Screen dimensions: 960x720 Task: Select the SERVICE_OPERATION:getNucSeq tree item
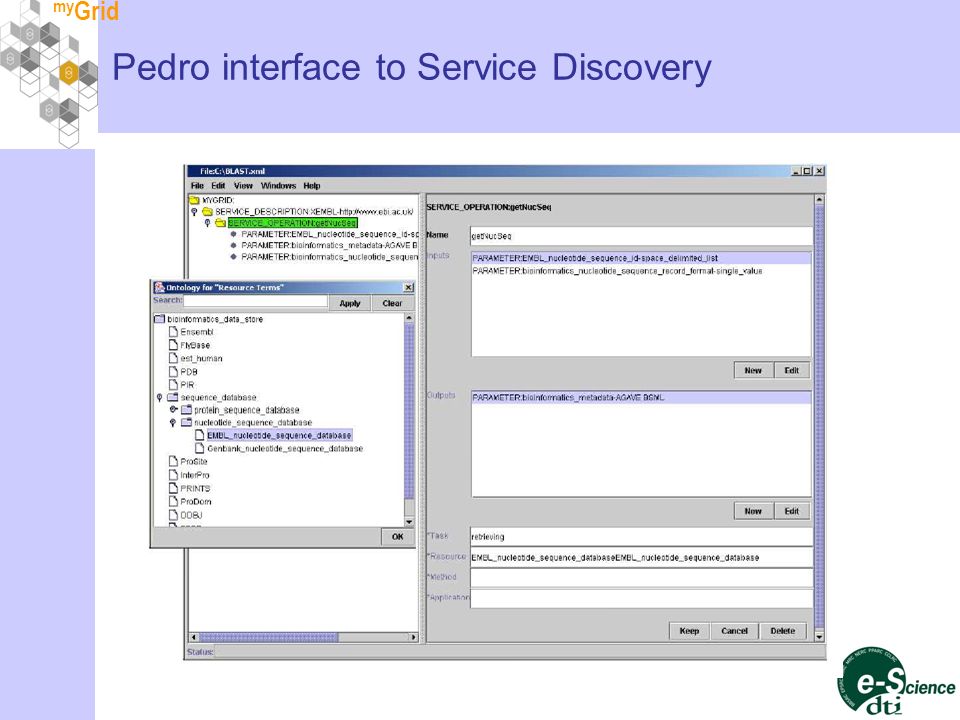coord(293,223)
